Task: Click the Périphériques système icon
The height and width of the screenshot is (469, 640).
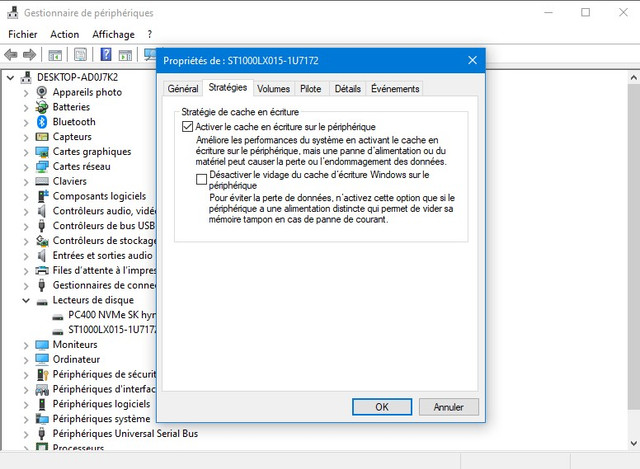Action: [x=42, y=419]
